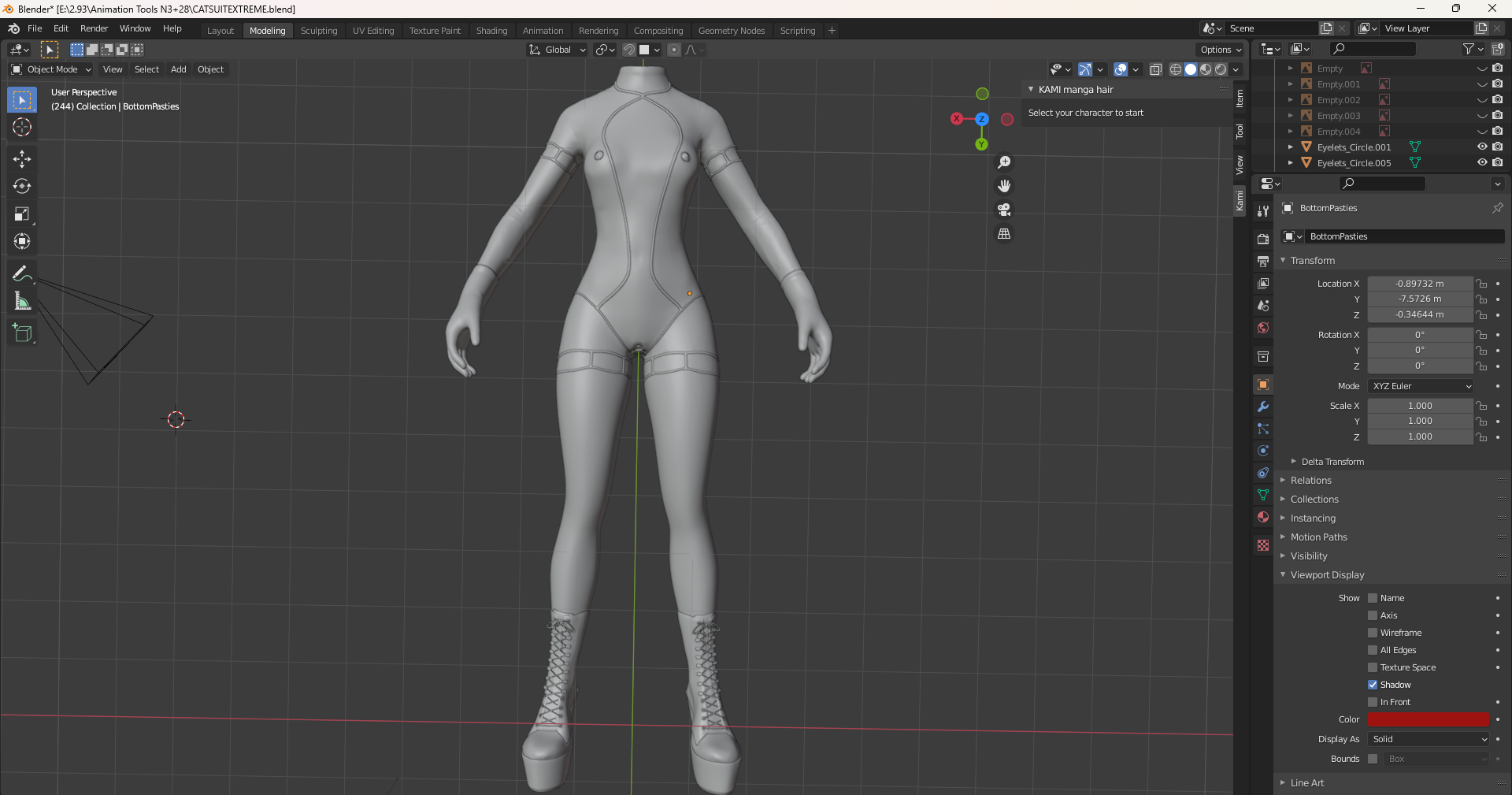Hide Eyelets_Circle.001 with eye icon
1512x795 pixels.
pyautogui.click(x=1482, y=147)
